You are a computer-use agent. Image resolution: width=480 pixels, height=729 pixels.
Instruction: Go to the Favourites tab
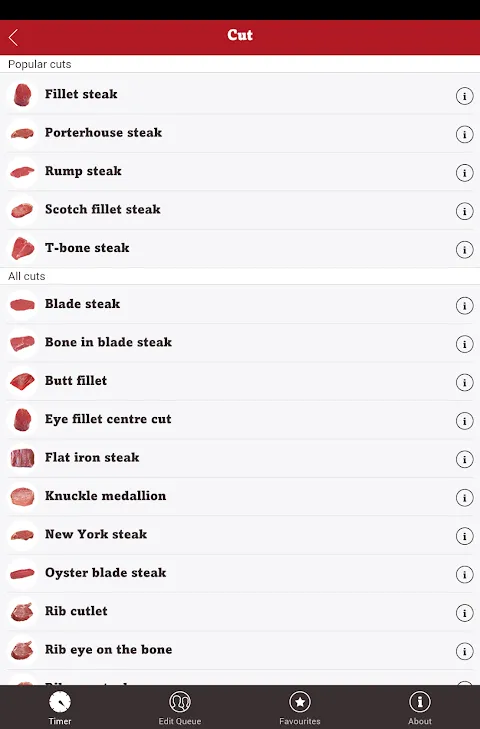300,708
